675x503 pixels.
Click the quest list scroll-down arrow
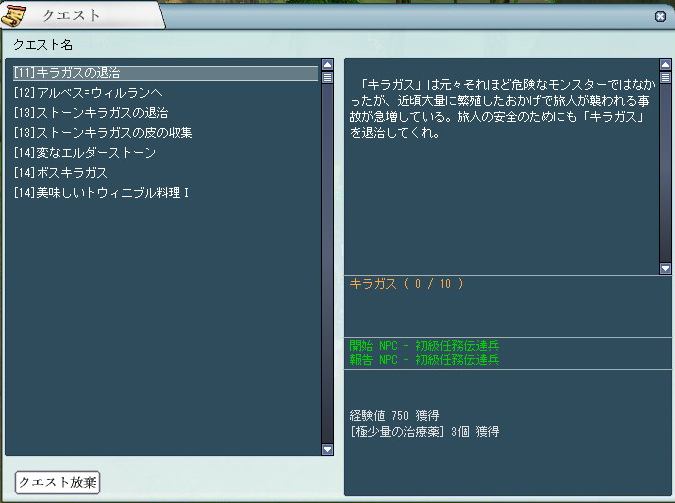(327, 450)
